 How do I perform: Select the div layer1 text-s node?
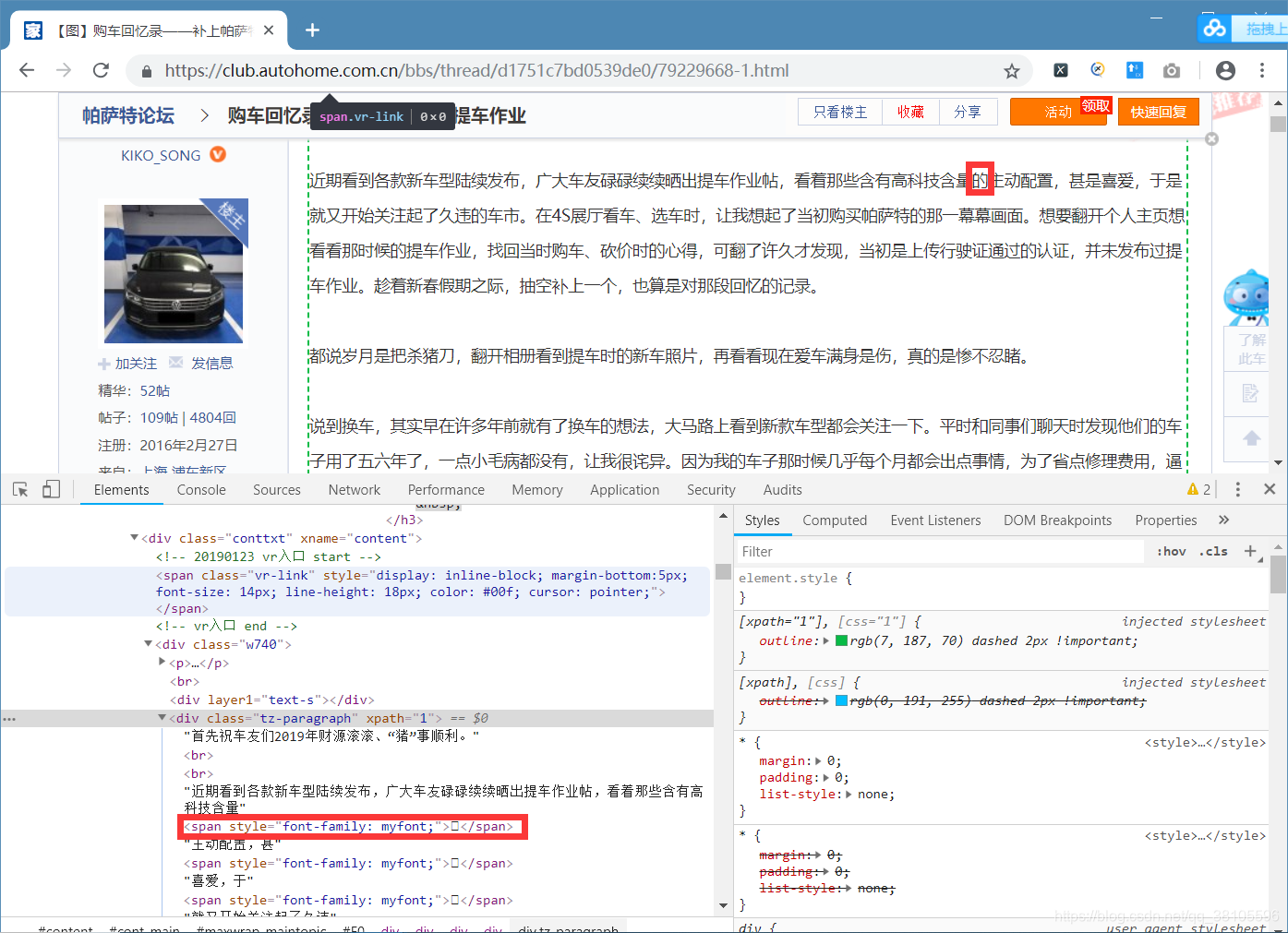click(x=272, y=700)
